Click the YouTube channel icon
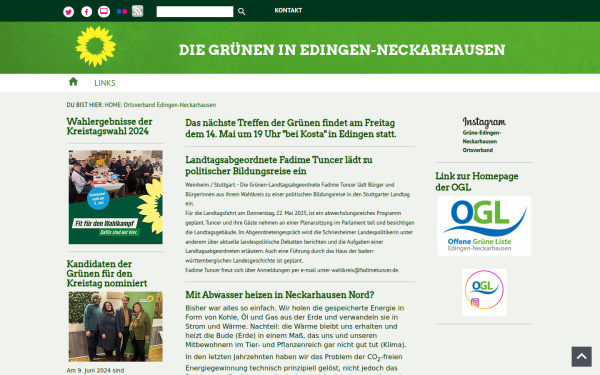600x375 pixels. [104, 12]
